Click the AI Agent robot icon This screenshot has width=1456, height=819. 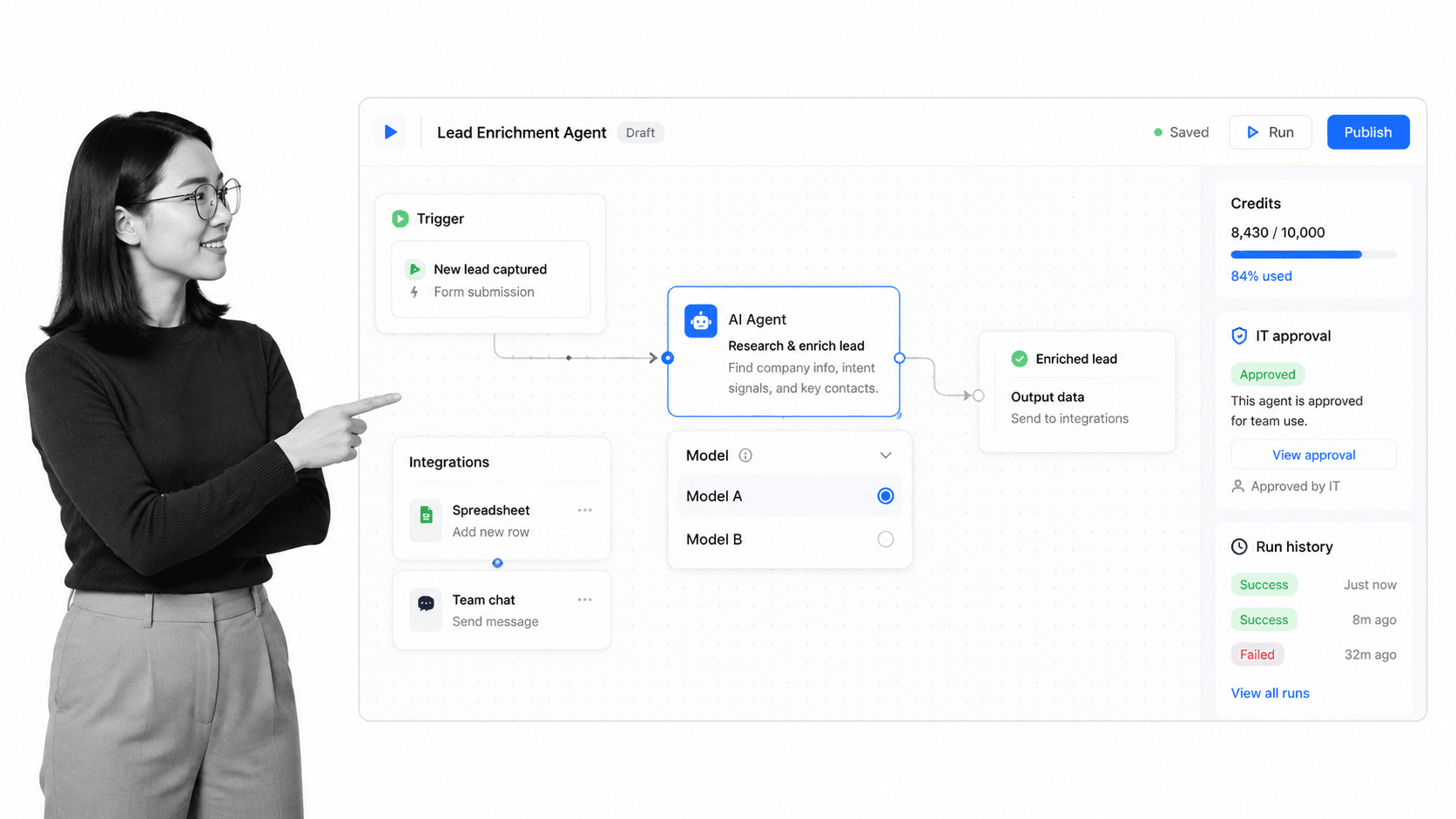tap(701, 321)
